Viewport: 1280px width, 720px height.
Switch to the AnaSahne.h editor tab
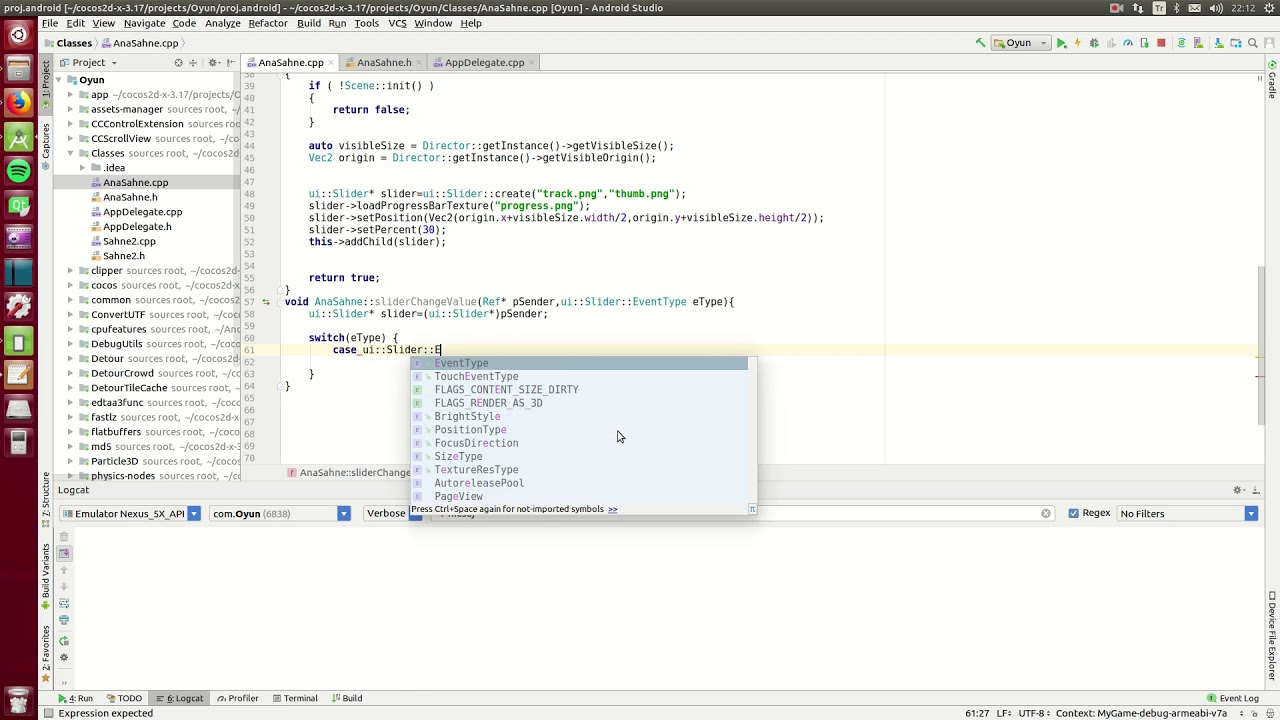[x=384, y=62]
